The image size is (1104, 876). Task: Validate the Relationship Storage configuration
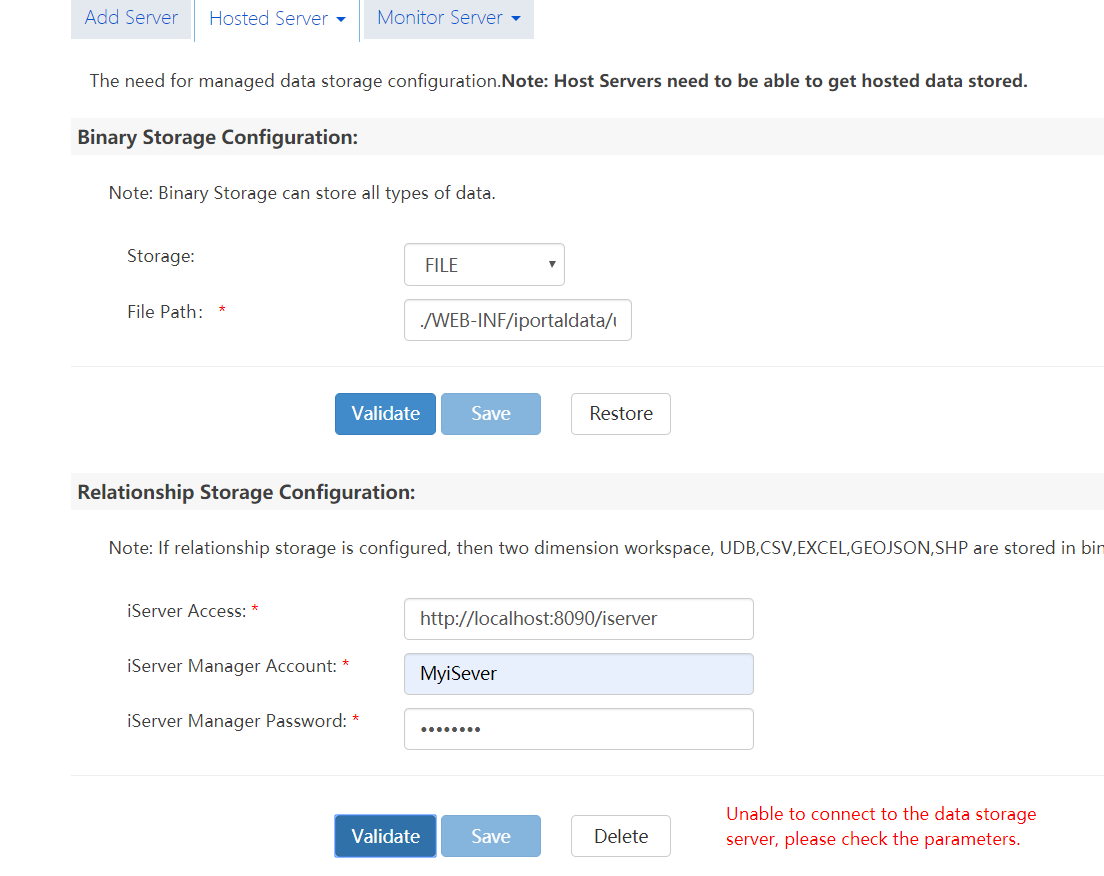pyautogui.click(x=385, y=836)
